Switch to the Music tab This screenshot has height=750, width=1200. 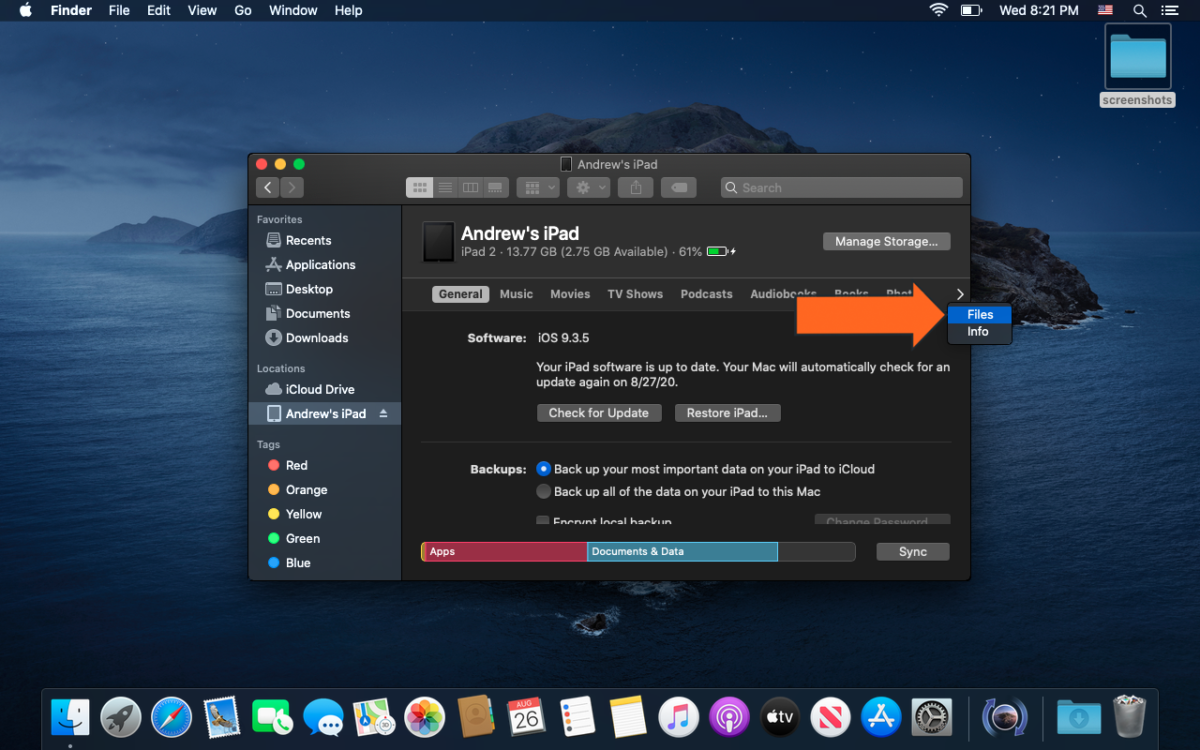[x=516, y=294]
